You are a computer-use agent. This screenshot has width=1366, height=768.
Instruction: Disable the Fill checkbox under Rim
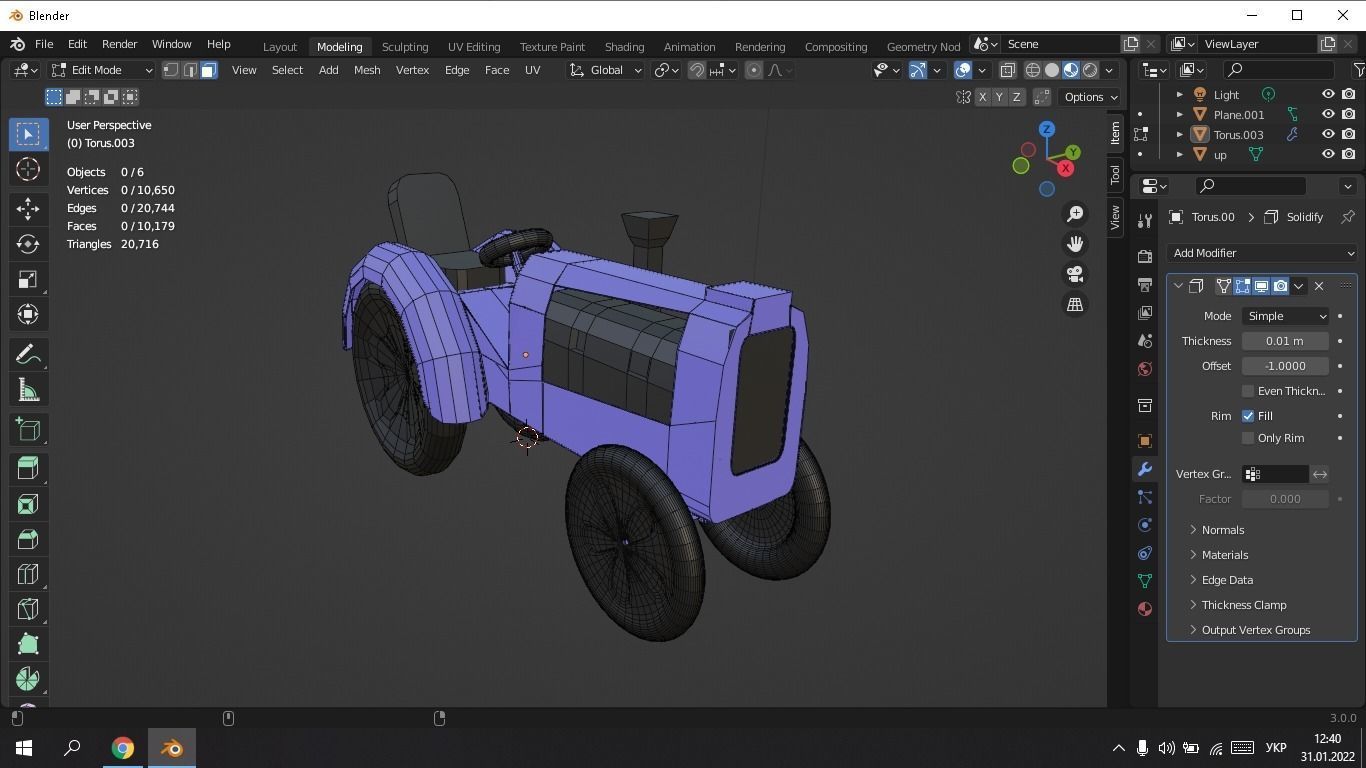tap(1248, 416)
